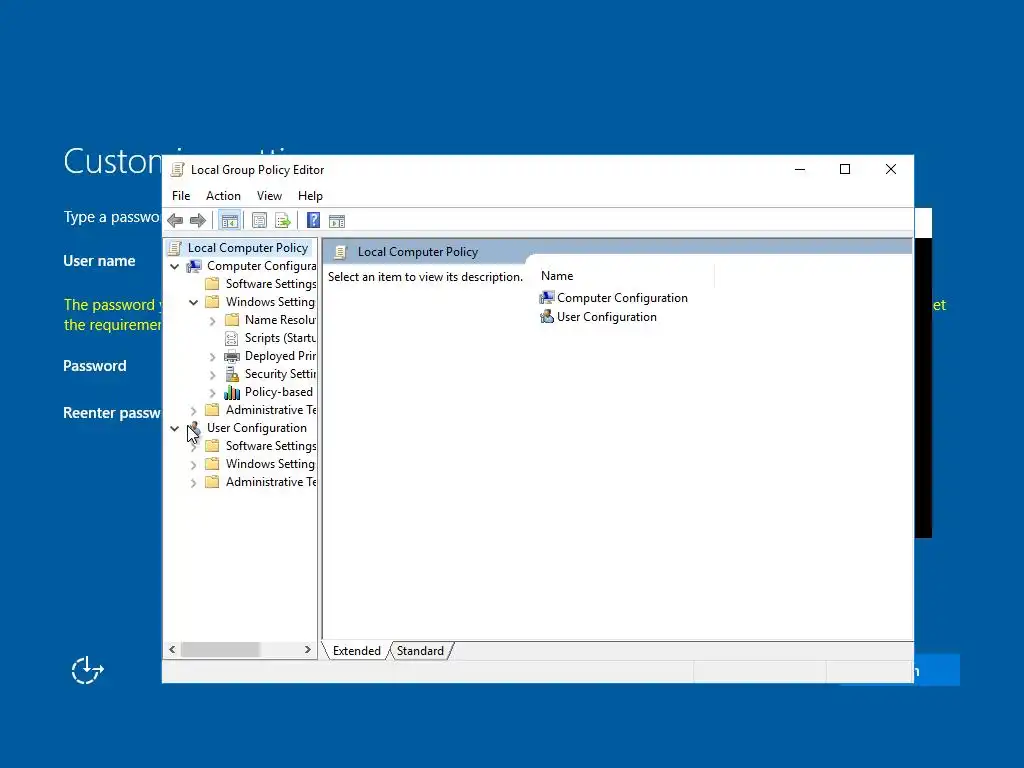Switch to the Standard tab
The height and width of the screenshot is (768, 1024).
pyautogui.click(x=420, y=651)
